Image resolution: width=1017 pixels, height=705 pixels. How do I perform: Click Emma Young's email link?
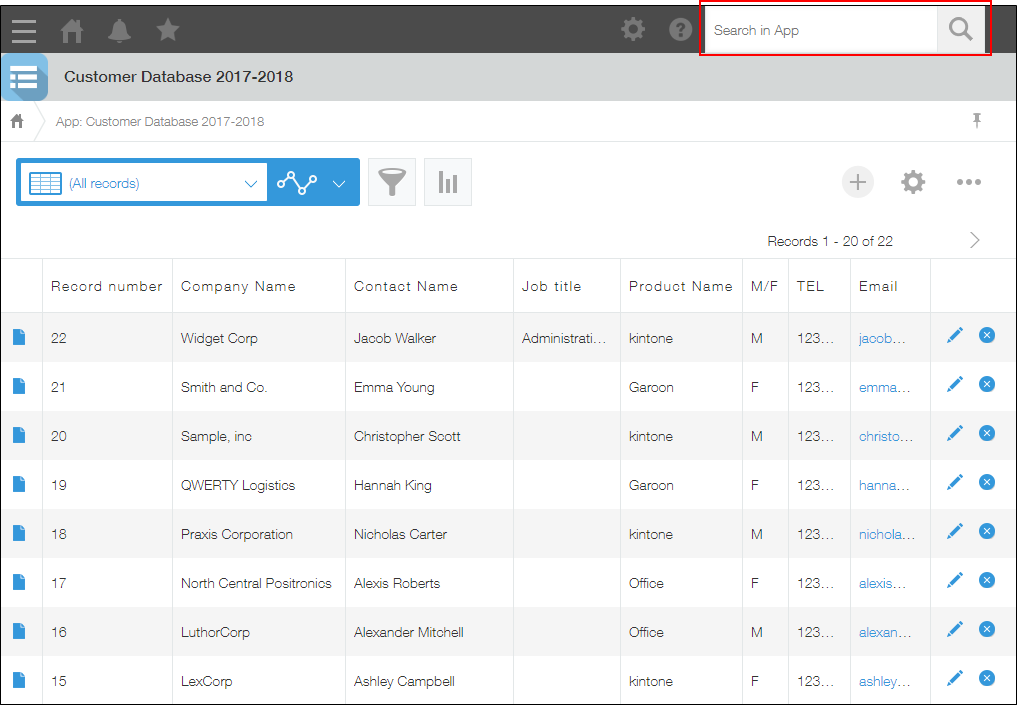[x=885, y=388]
